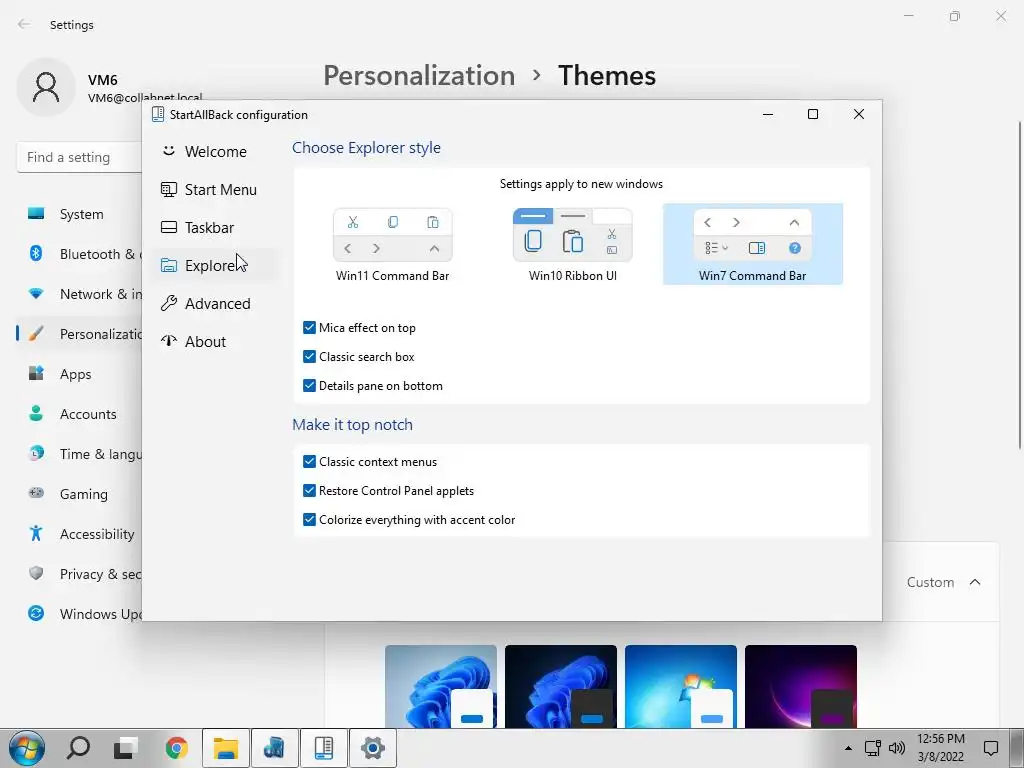This screenshot has width=1024, height=768.
Task: Select the dark Windows bloom theme thumbnail
Action: click(560, 686)
